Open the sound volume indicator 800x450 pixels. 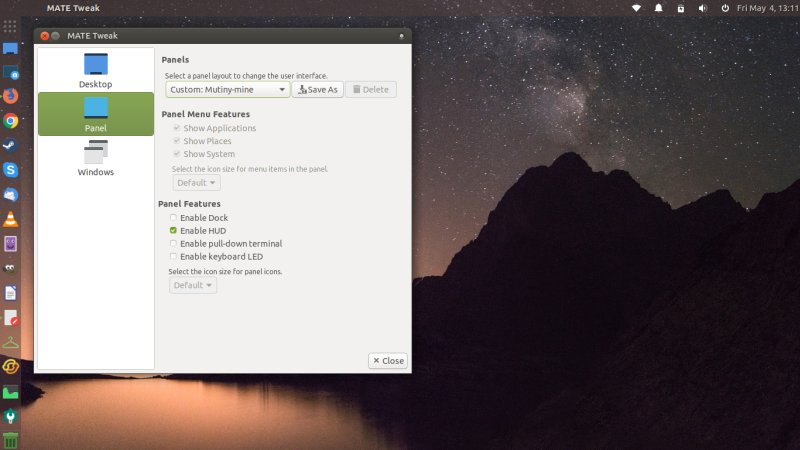[703, 8]
